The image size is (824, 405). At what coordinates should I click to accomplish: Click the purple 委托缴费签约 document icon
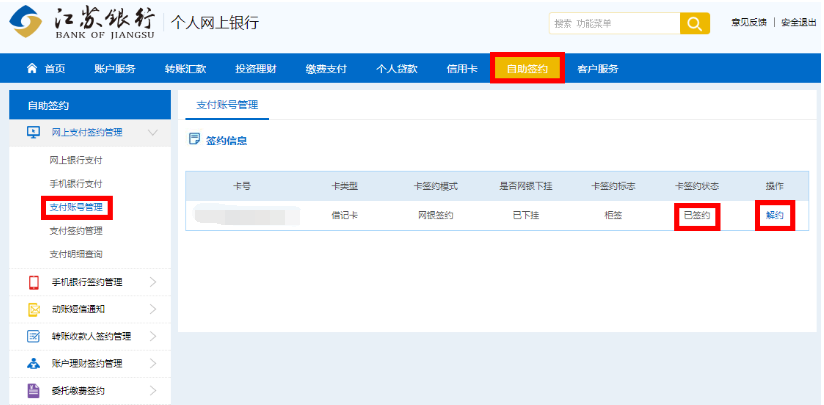coord(33,390)
